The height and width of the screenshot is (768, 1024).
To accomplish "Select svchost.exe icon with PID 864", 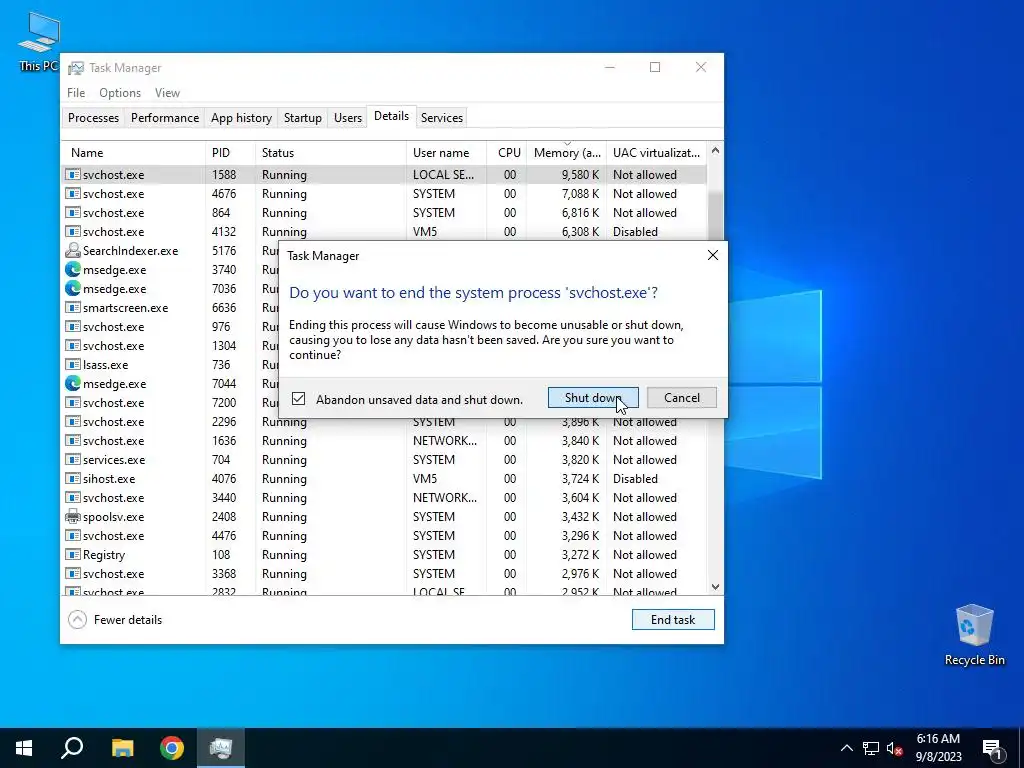I will [x=72, y=212].
